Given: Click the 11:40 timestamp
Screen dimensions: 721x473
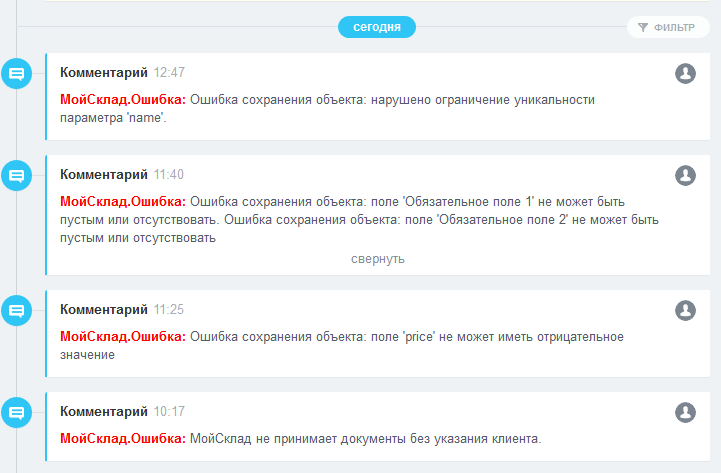Looking at the screenshot, I should pyautogui.click(x=169, y=175).
